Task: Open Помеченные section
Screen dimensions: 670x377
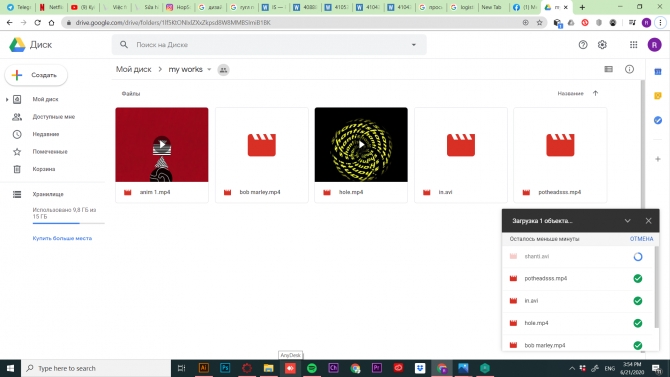Action: coord(50,152)
